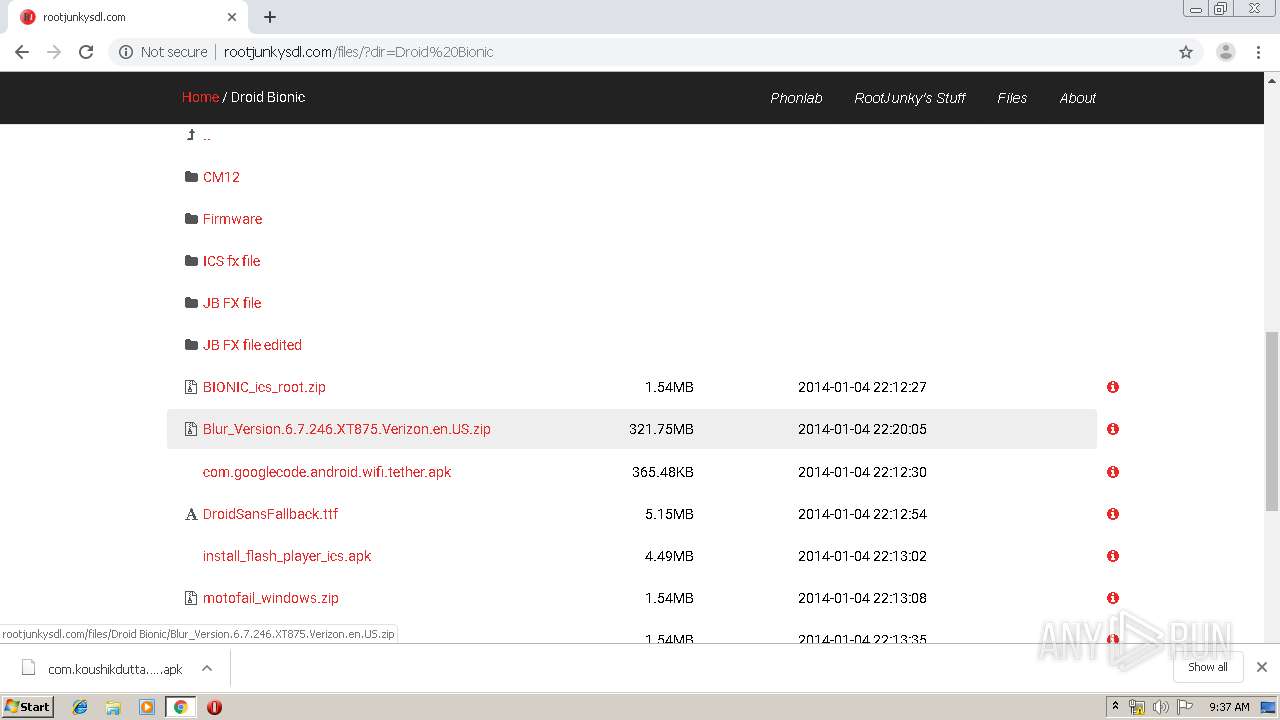Click the volume icon in the system tray
Screen dimensions: 1280x720
[x=1160, y=707]
